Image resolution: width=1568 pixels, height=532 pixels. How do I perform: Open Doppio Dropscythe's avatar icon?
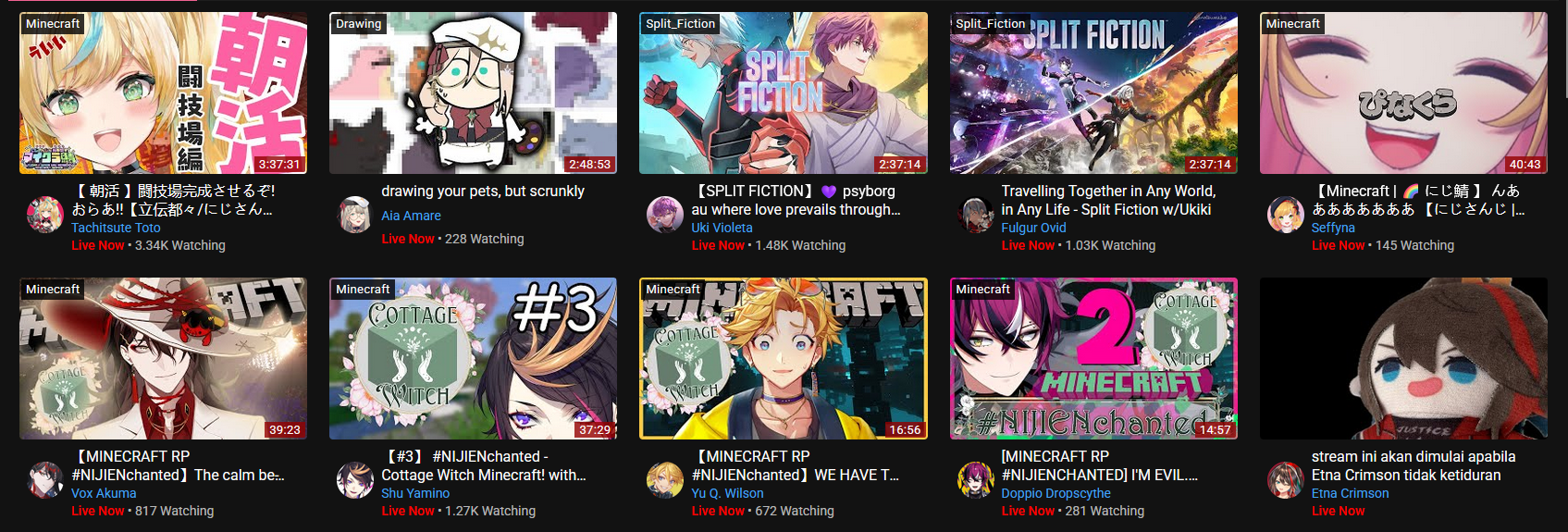click(x=974, y=480)
